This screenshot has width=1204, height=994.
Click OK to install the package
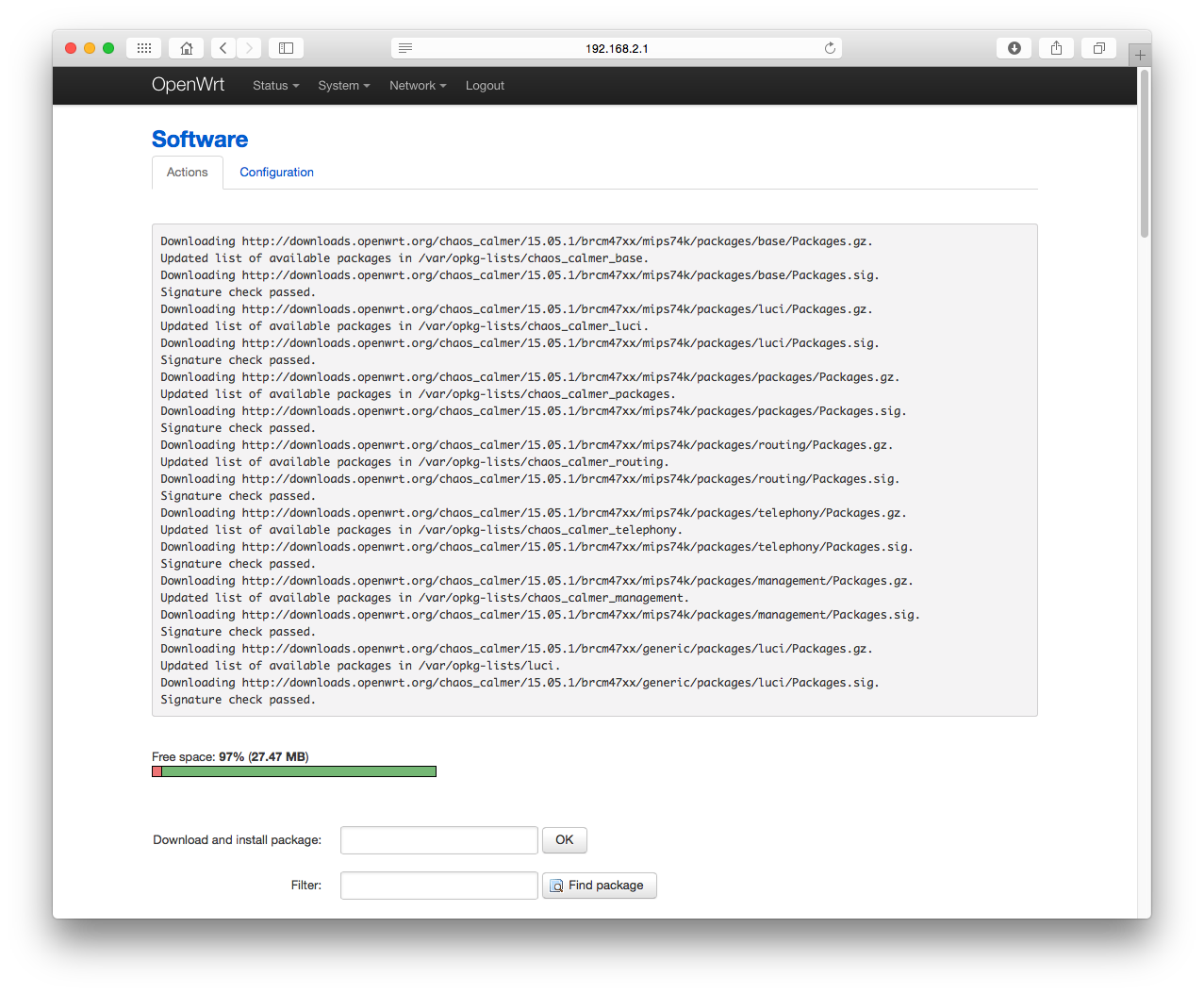tap(565, 840)
